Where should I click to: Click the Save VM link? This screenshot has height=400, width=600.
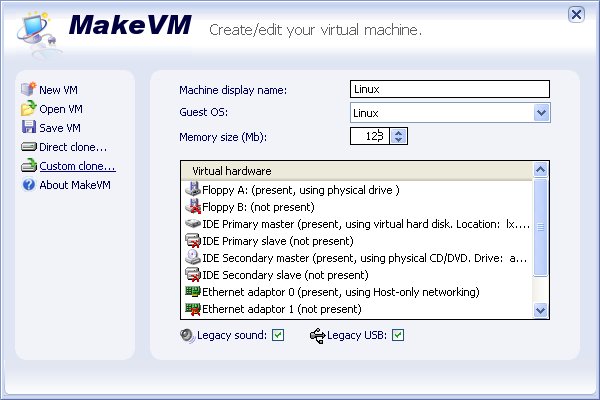click(60, 128)
